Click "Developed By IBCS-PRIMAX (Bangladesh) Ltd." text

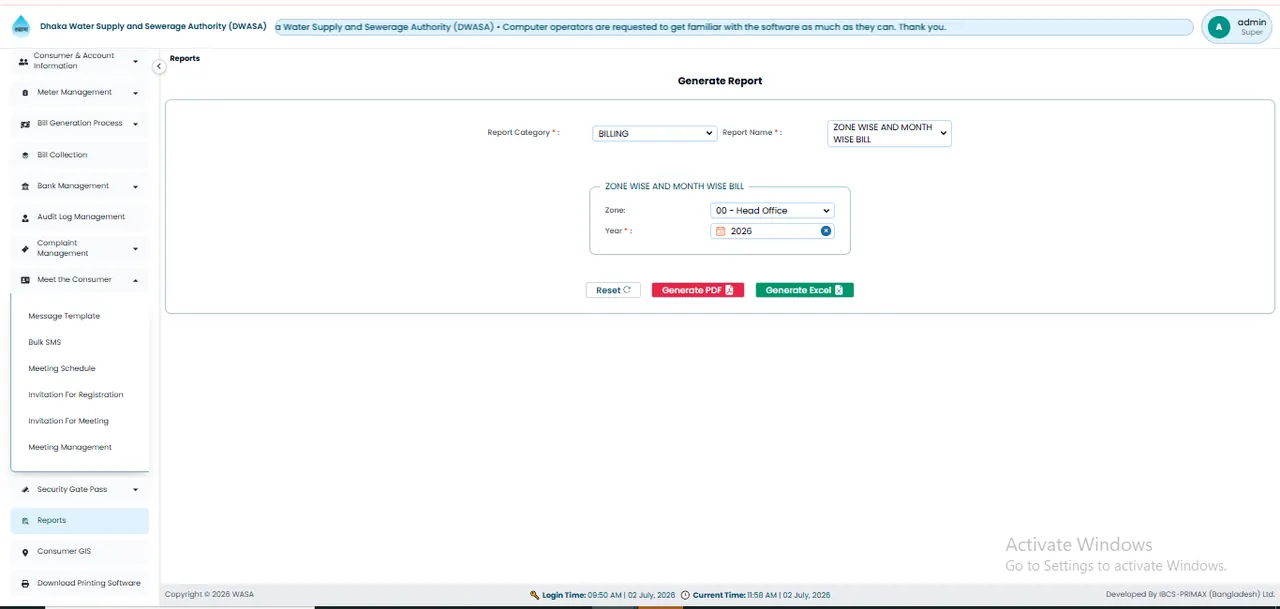pyautogui.click(x=1190, y=594)
